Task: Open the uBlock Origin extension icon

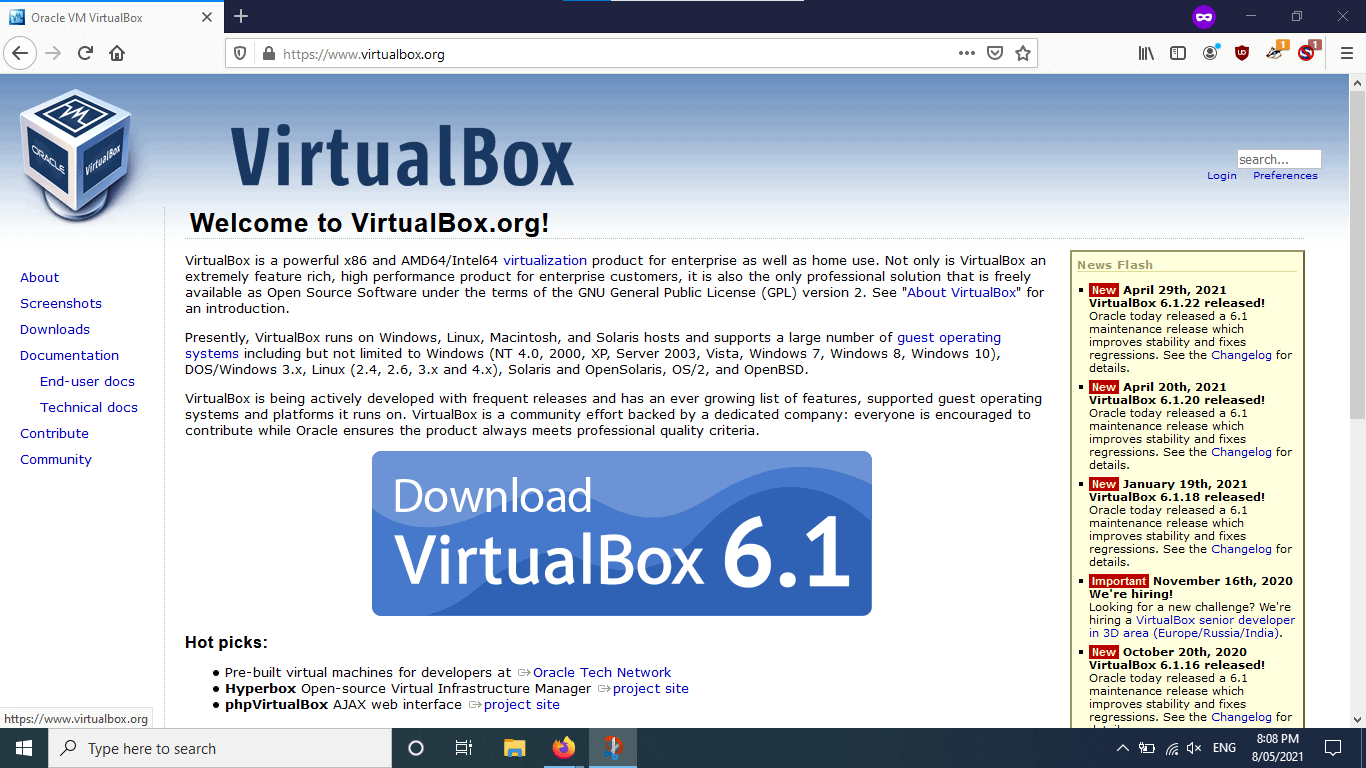Action: [x=1242, y=53]
